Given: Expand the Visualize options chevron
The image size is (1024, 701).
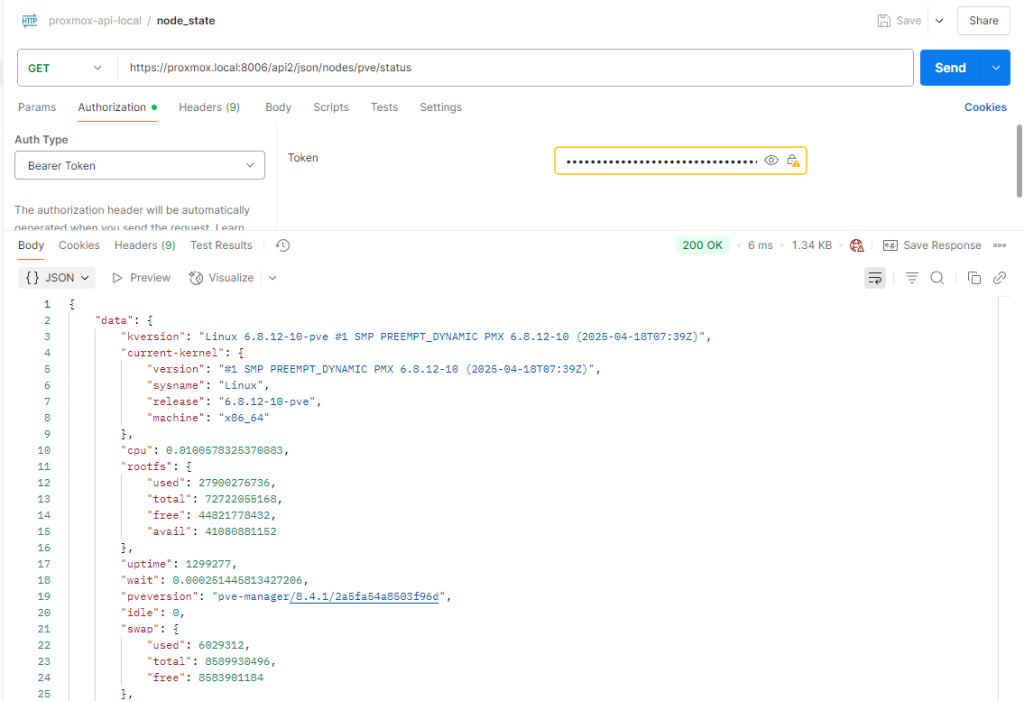Looking at the screenshot, I should pos(272,278).
